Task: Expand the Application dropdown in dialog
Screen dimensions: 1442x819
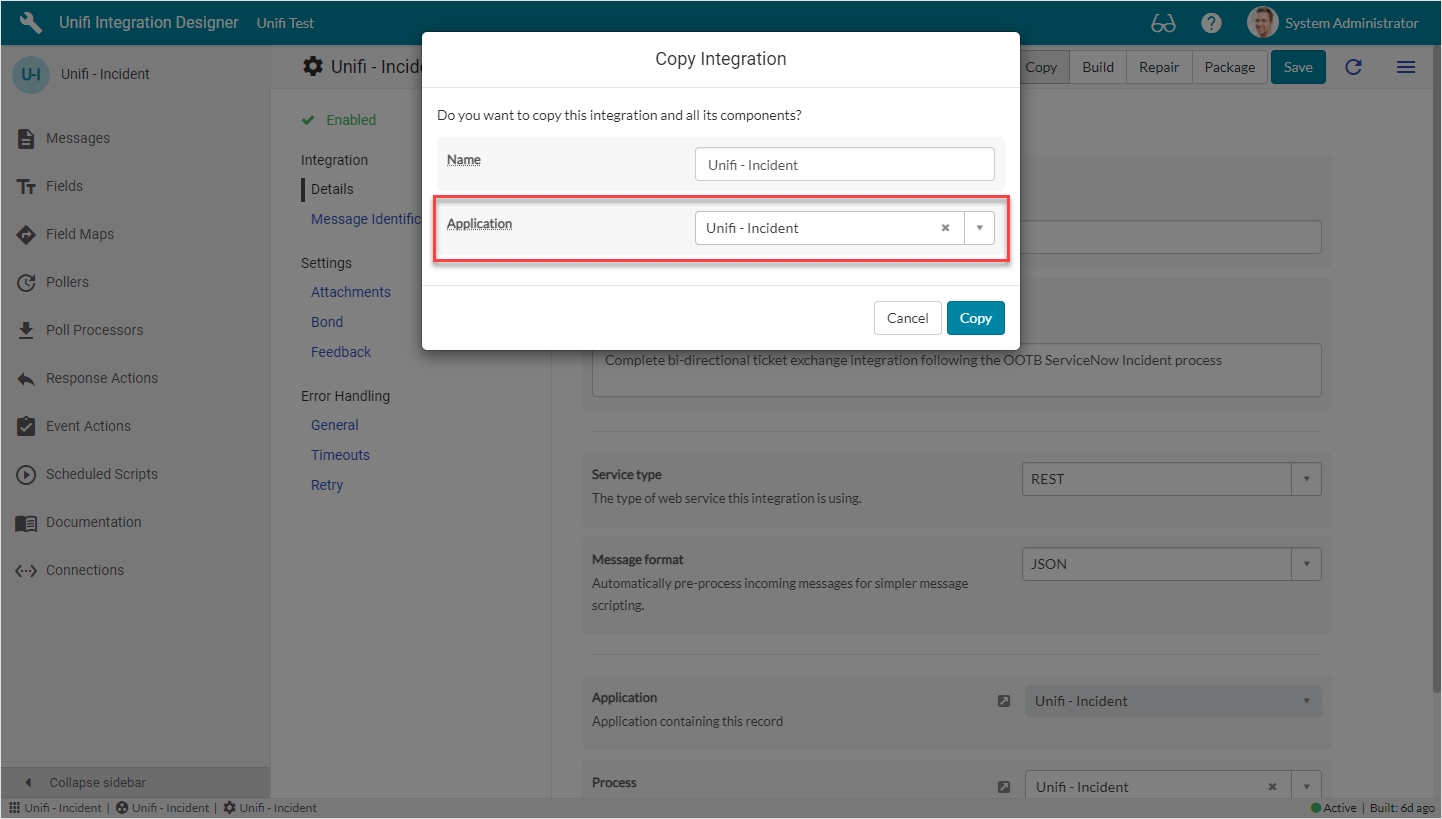Action: (979, 228)
